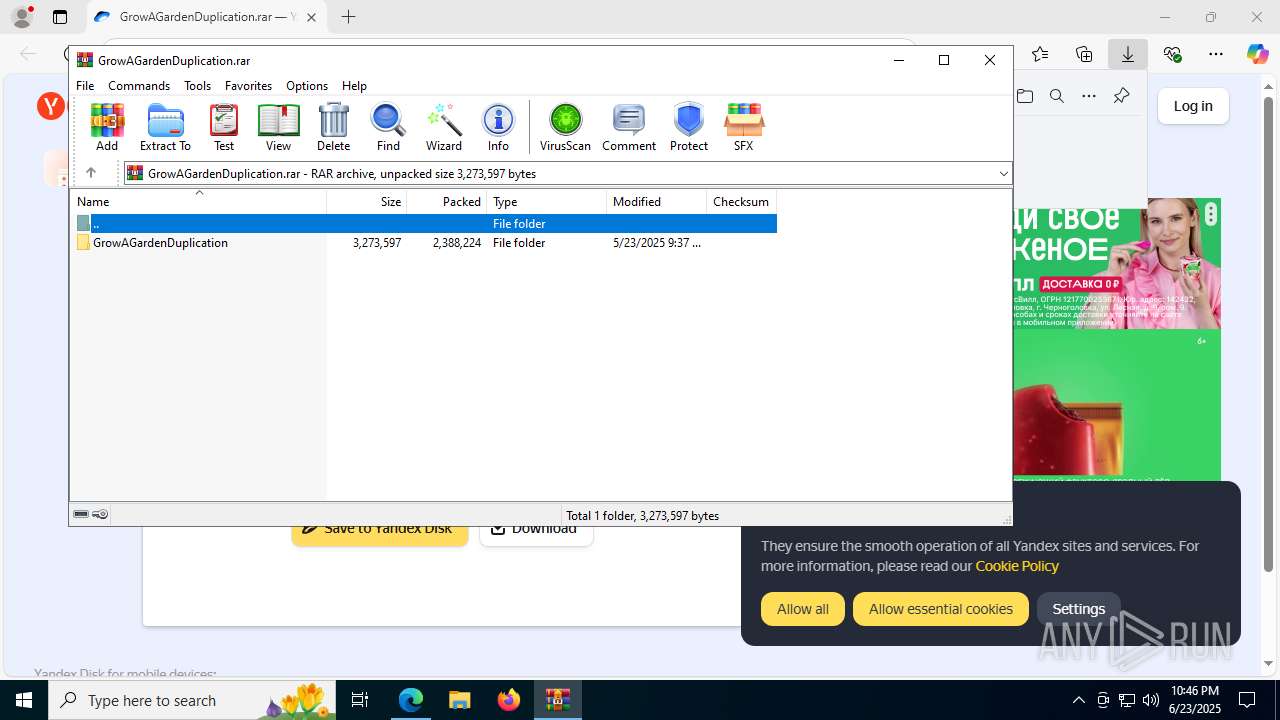The image size is (1280, 720).
Task: Click the Allow all cookies button
Action: point(803,609)
